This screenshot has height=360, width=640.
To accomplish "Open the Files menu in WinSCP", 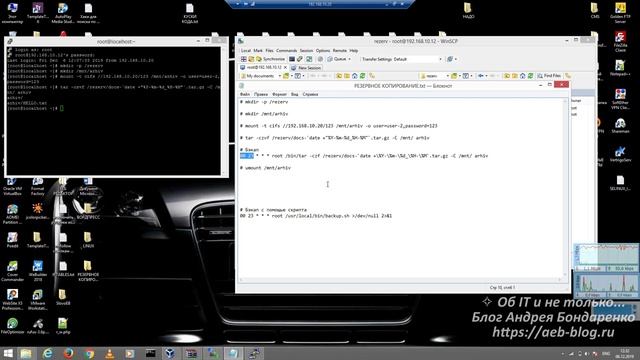I will pos(269,51).
